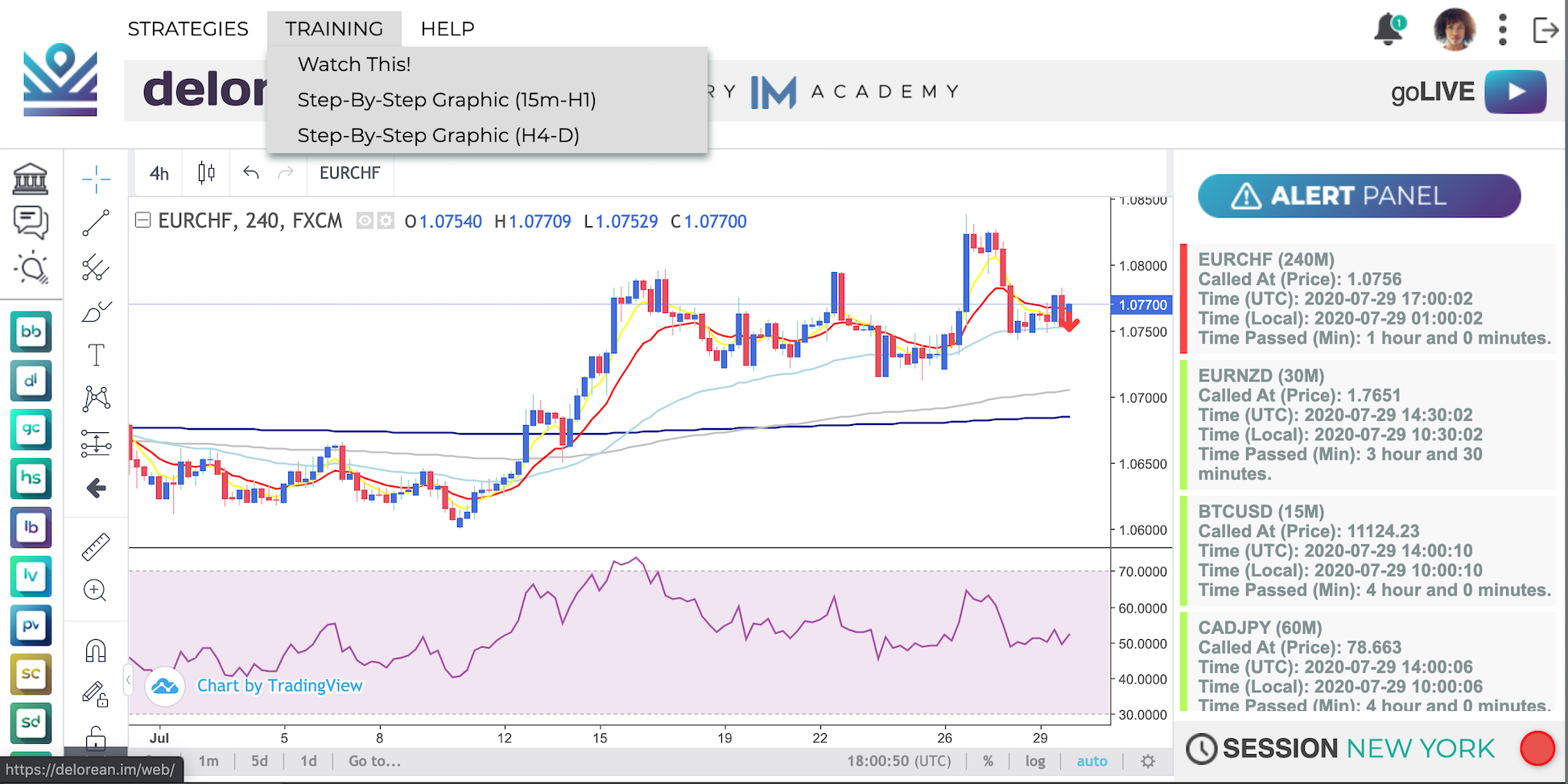Toggle log scale

point(1035,761)
